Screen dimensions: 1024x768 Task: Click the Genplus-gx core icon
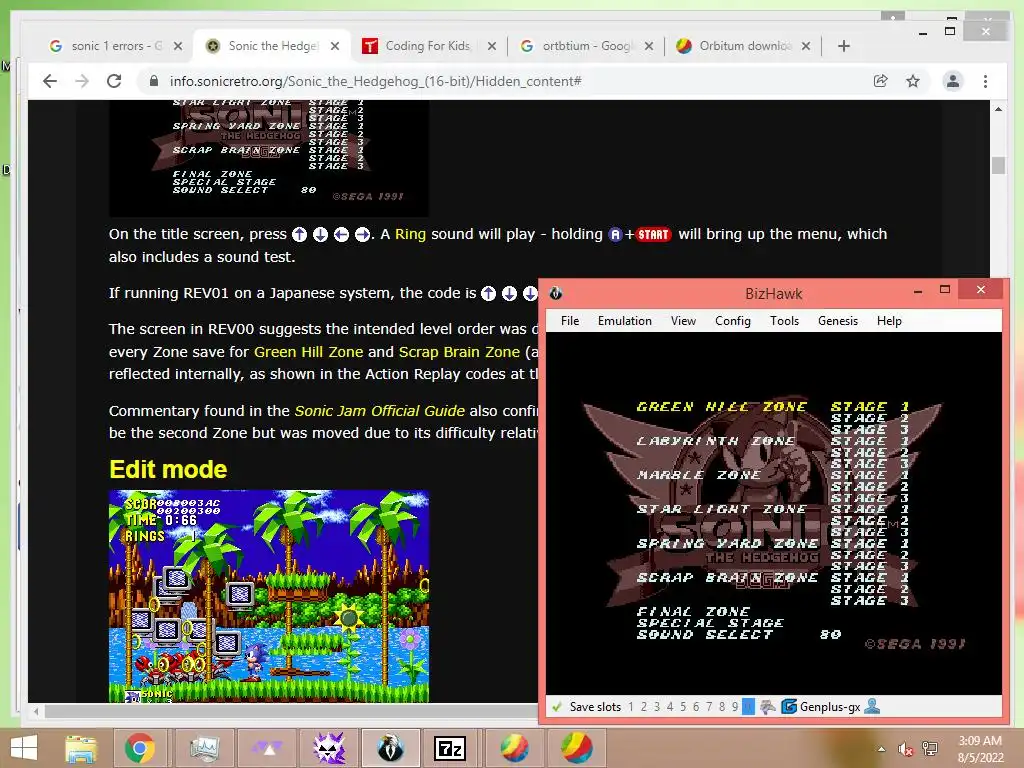tap(789, 707)
